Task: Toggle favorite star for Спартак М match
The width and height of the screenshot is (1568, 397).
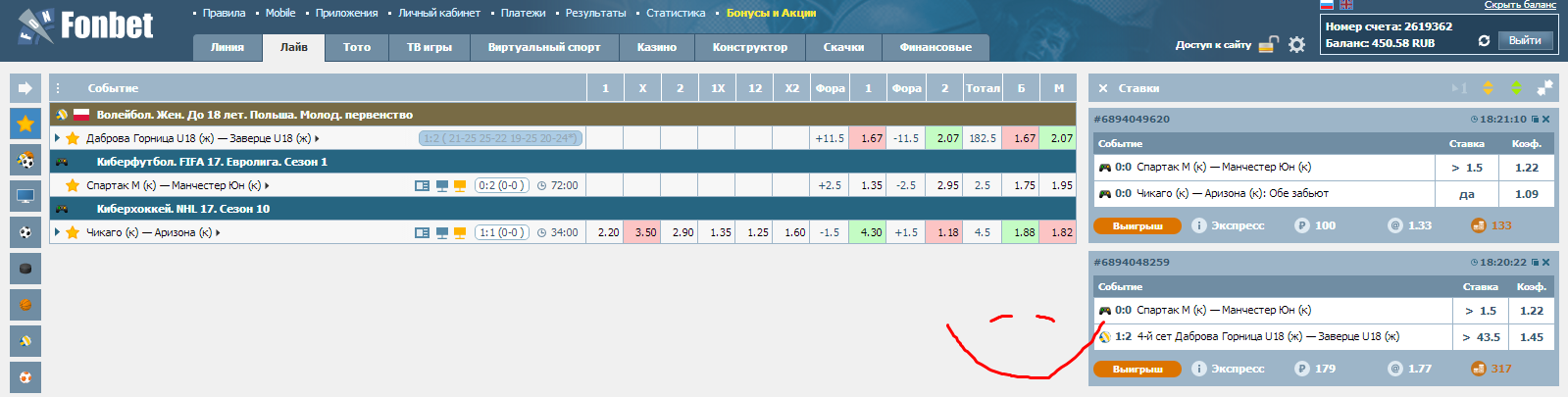Action: click(x=72, y=185)
